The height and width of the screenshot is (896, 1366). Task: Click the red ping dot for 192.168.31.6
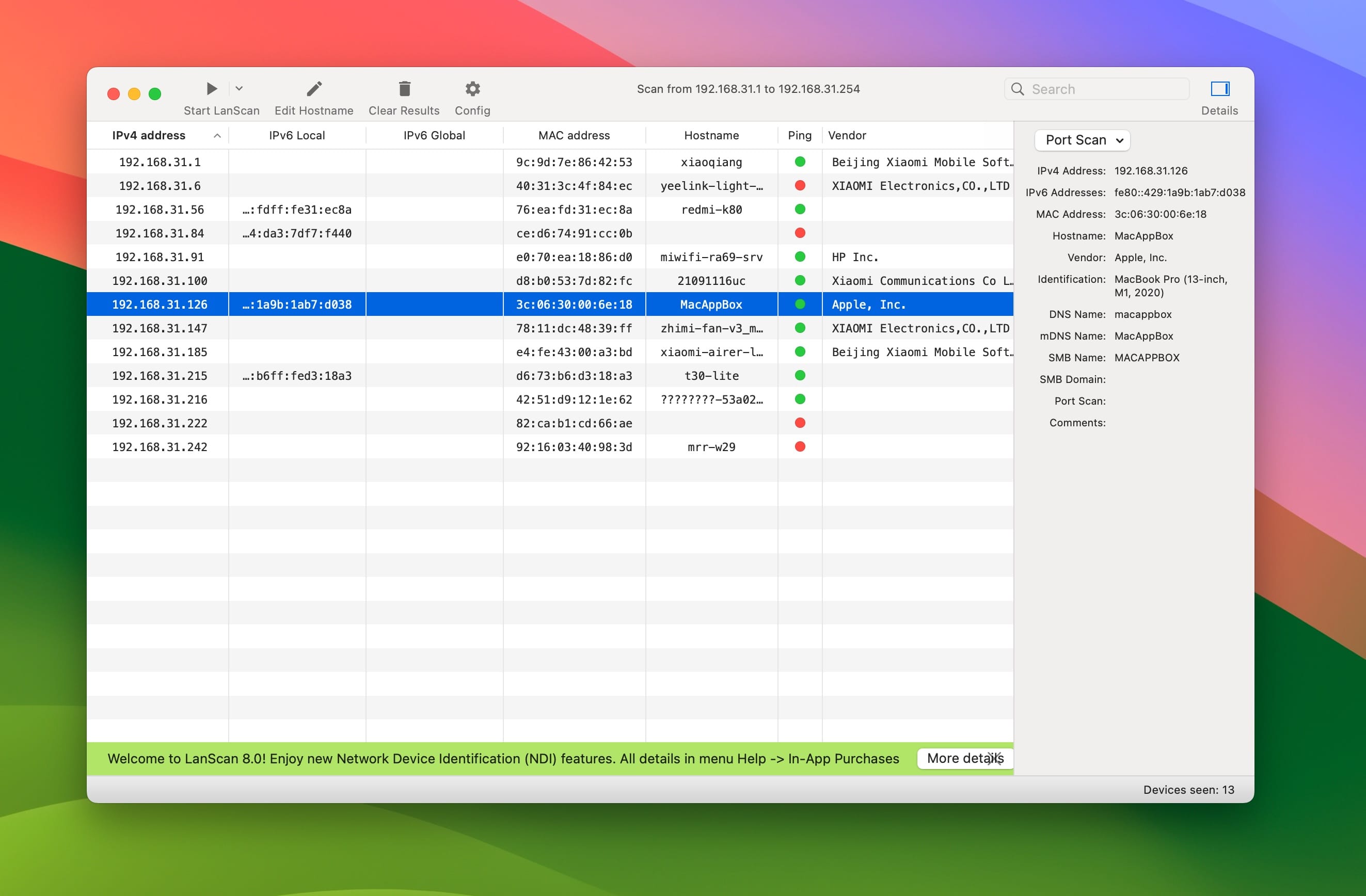[800, 185]
